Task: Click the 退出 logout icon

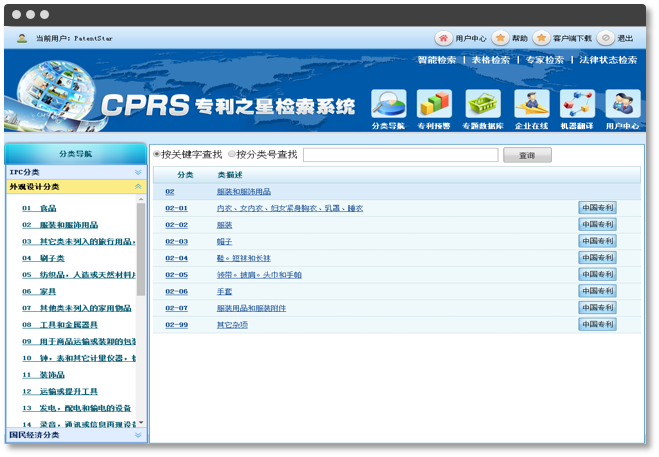Action: point(606,38)
